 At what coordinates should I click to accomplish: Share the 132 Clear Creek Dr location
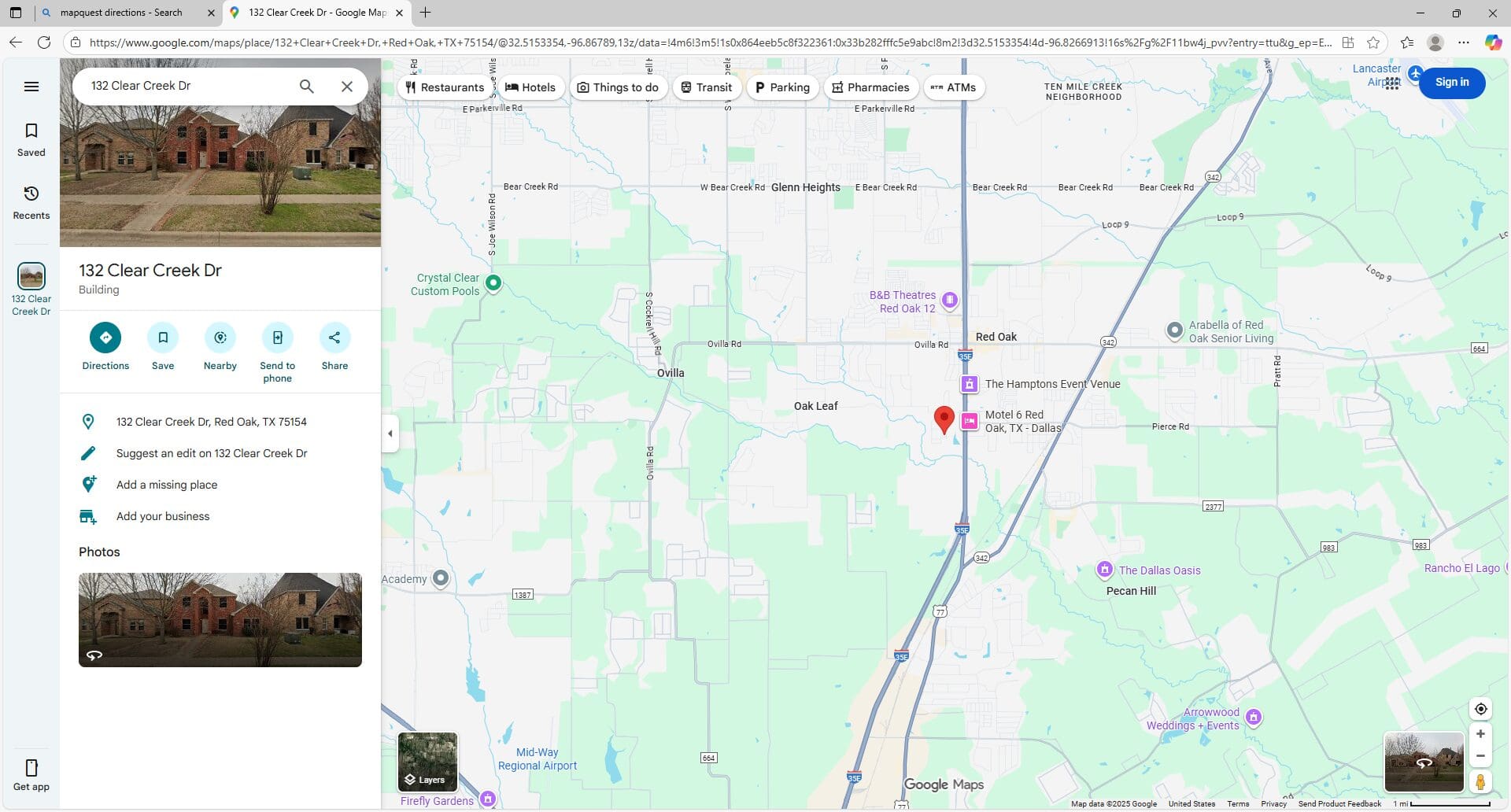click(334, 338)
